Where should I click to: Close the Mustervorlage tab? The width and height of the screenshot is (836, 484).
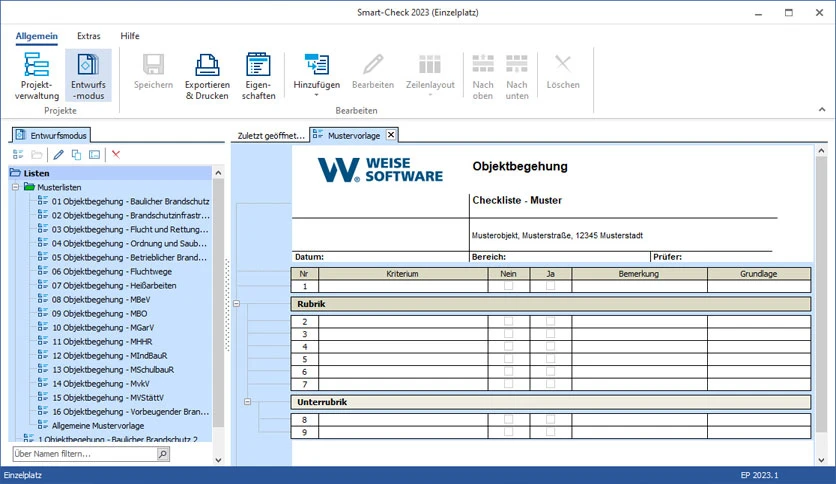click(x=391, y=135)
